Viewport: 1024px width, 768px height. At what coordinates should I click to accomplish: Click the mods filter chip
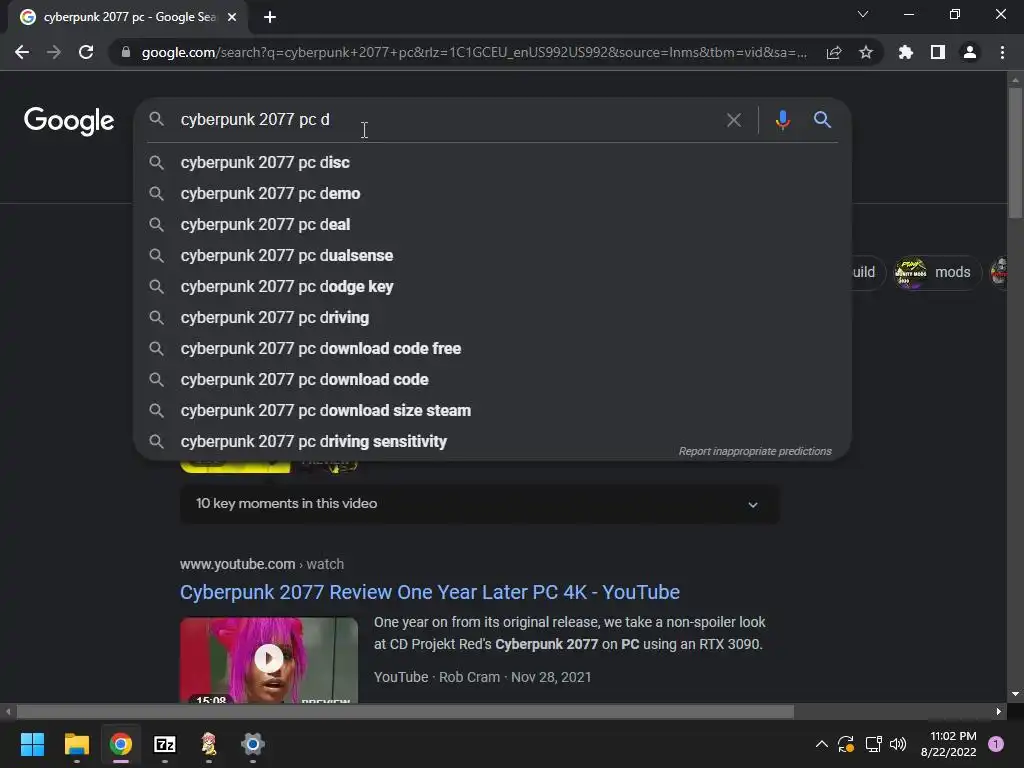pyautogui.click(x=936, y=272)
